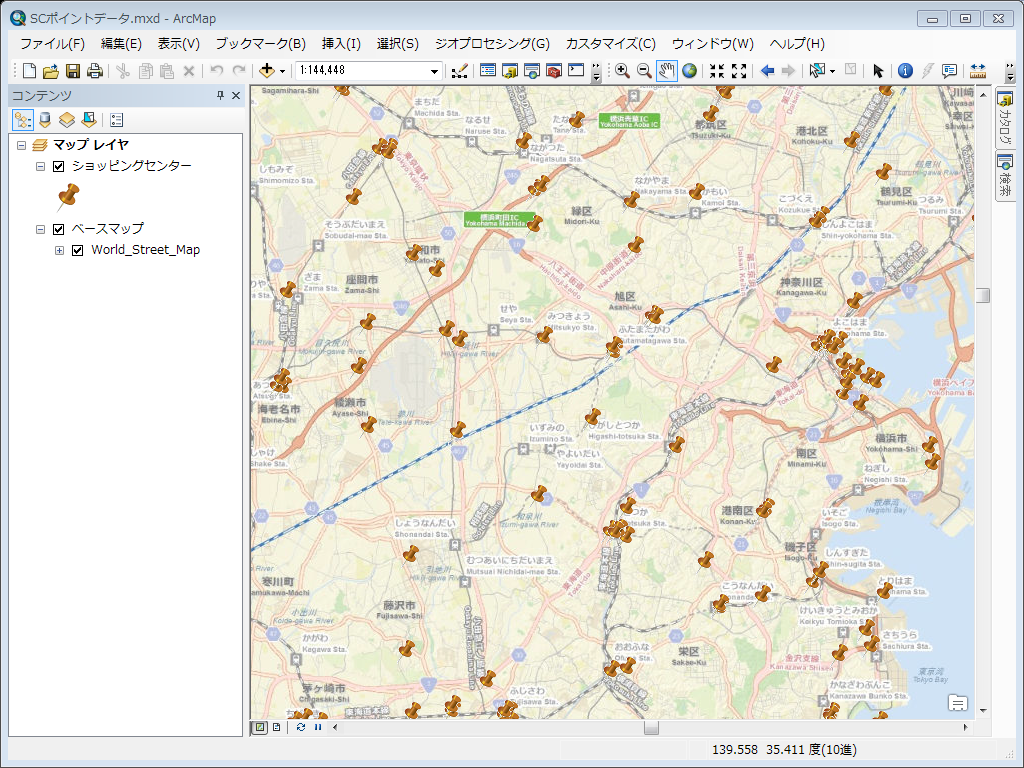Open the カタログ side tab

[1005, 118]
